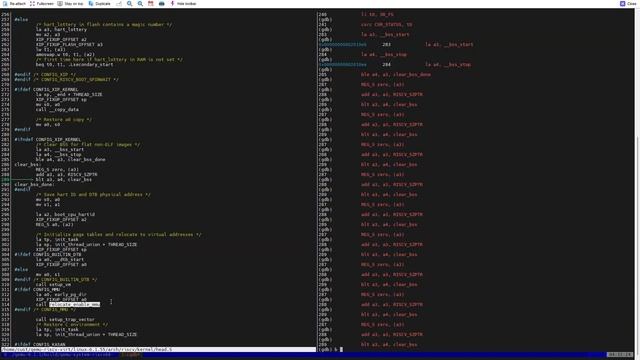Click the 'csrc CSR_STATUS, t0' gdb line
Viewport: 640px width, 360px height.
click(387, 24)
